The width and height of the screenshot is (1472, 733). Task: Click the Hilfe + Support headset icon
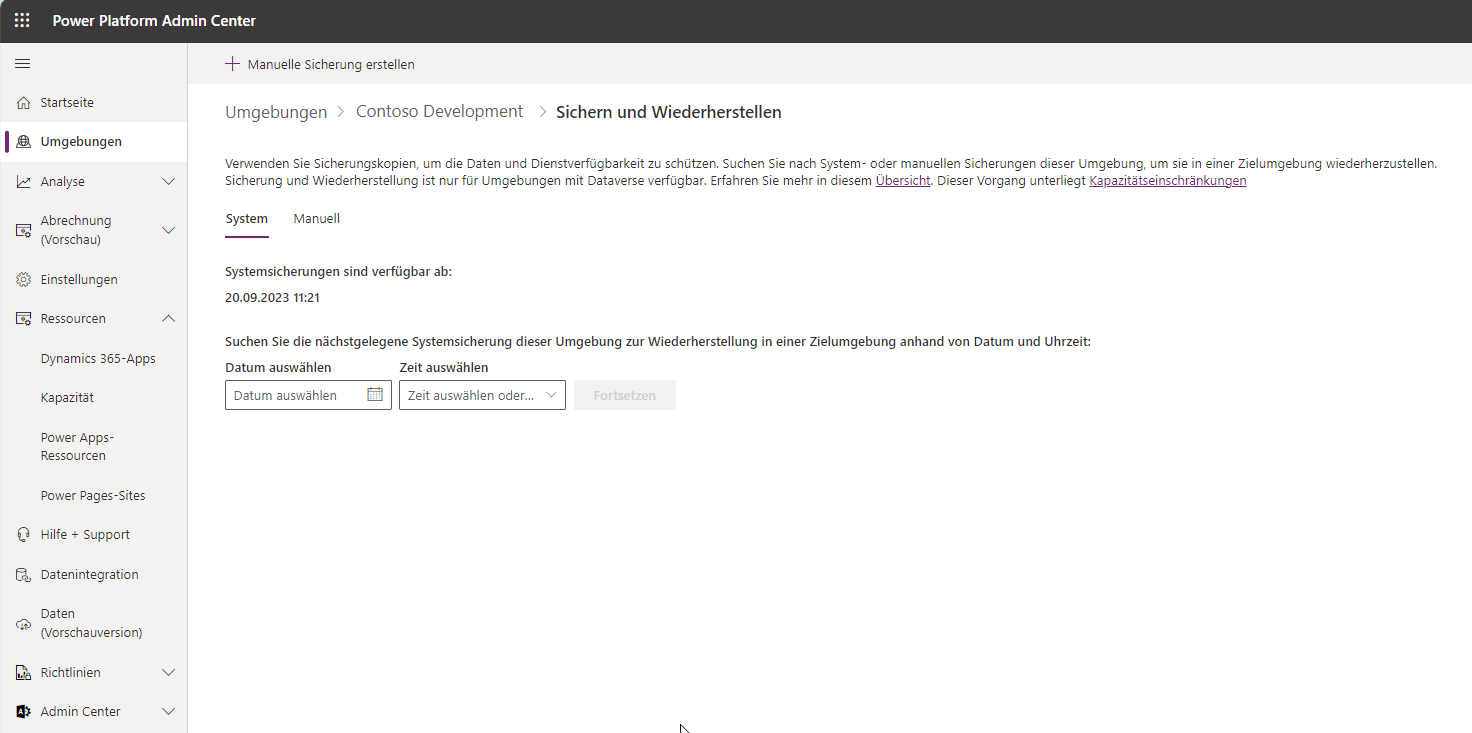coord(24,535)
